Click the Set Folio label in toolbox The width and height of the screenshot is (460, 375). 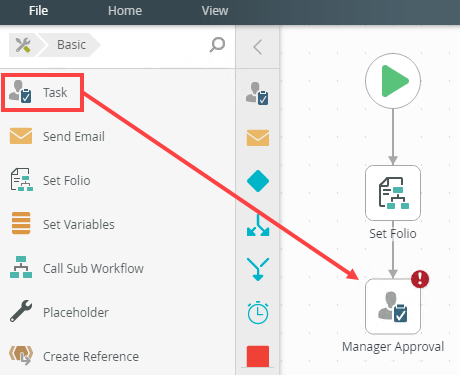67,181
